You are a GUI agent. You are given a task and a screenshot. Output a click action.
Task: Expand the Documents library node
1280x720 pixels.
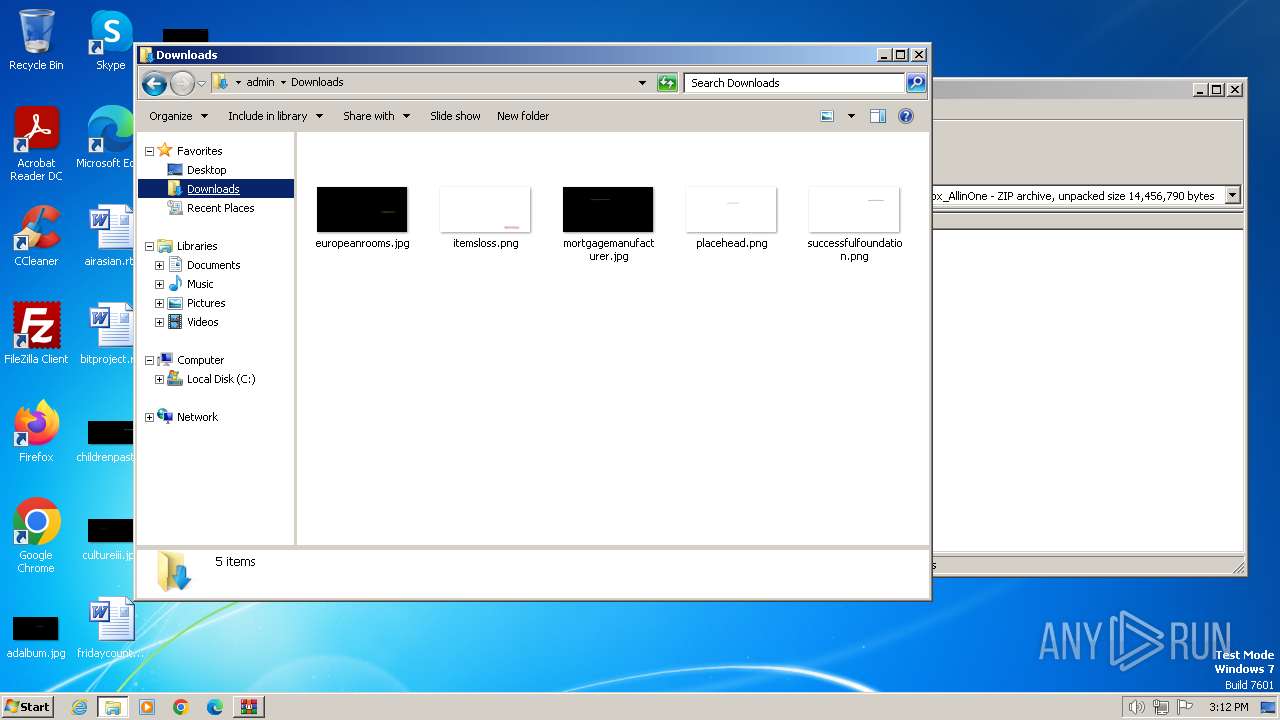[x=159, y=265]
